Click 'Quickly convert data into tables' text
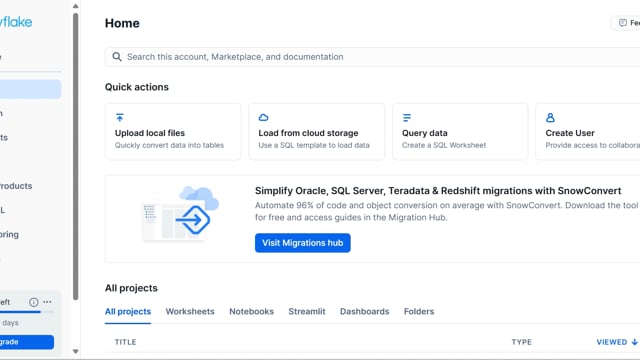The height and width of the screenshot is (360, 640). 169,145
